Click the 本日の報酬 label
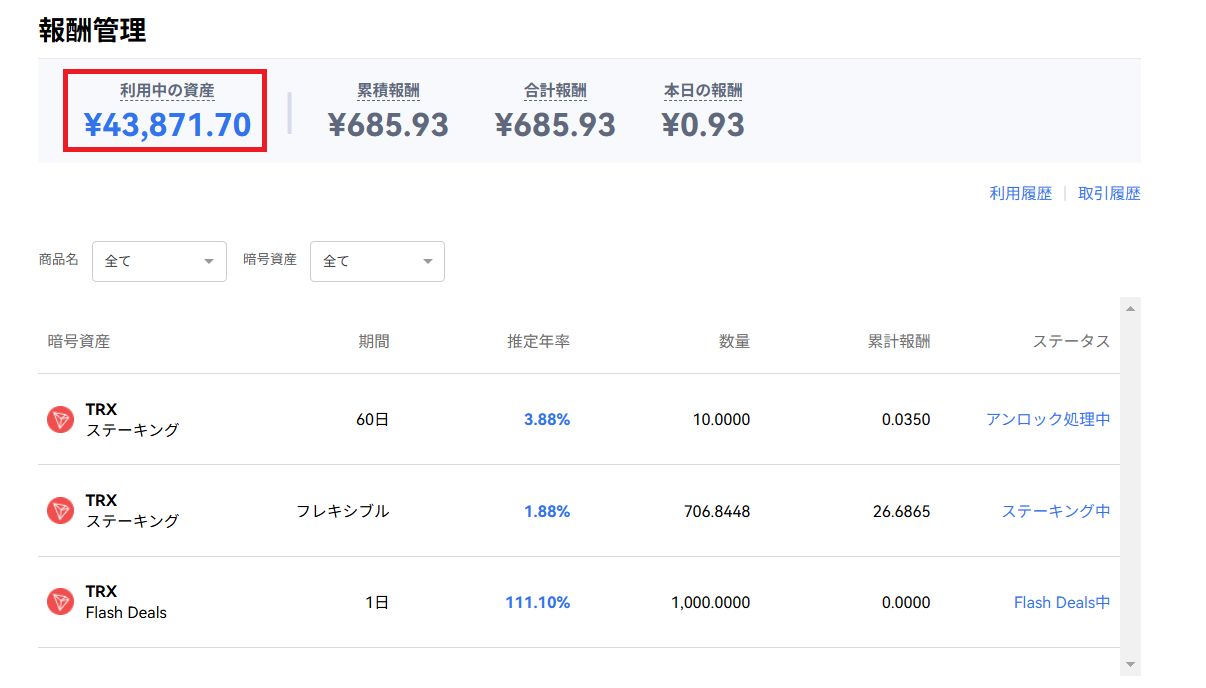 (x=703, y=91)
